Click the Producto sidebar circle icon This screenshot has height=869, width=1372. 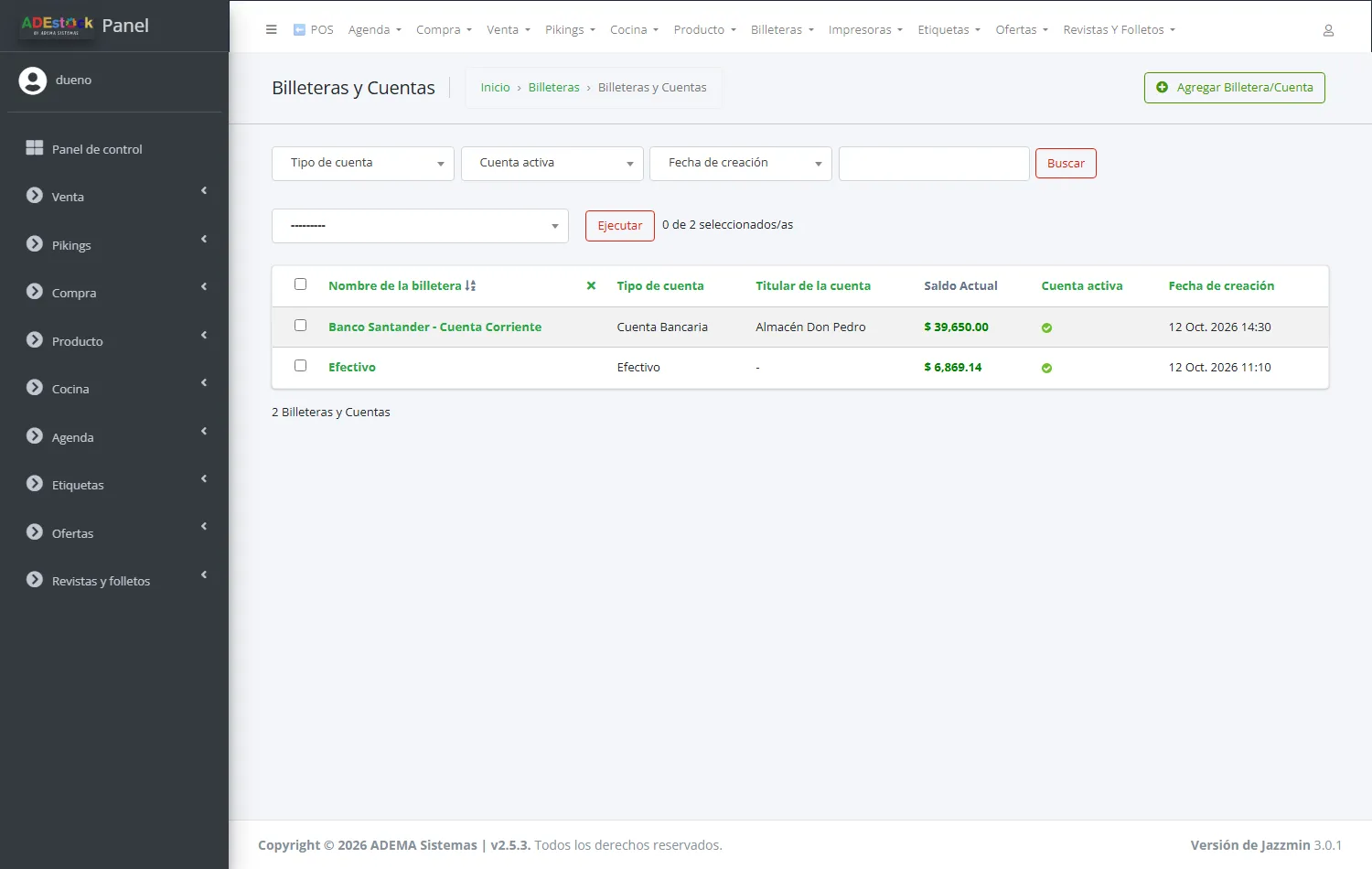[x=35, y=340]
